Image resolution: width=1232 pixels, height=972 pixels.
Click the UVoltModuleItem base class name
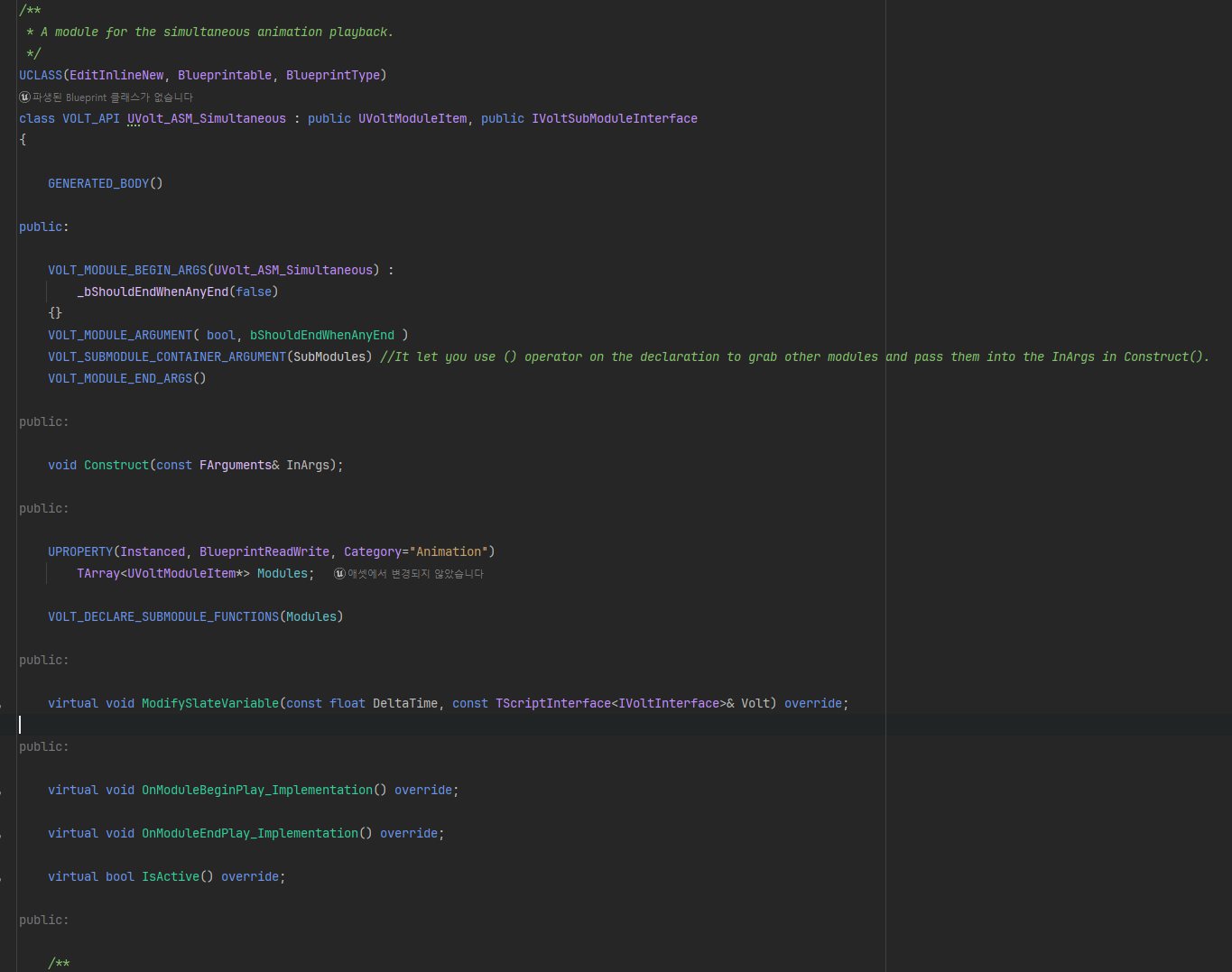coord(412,119)
